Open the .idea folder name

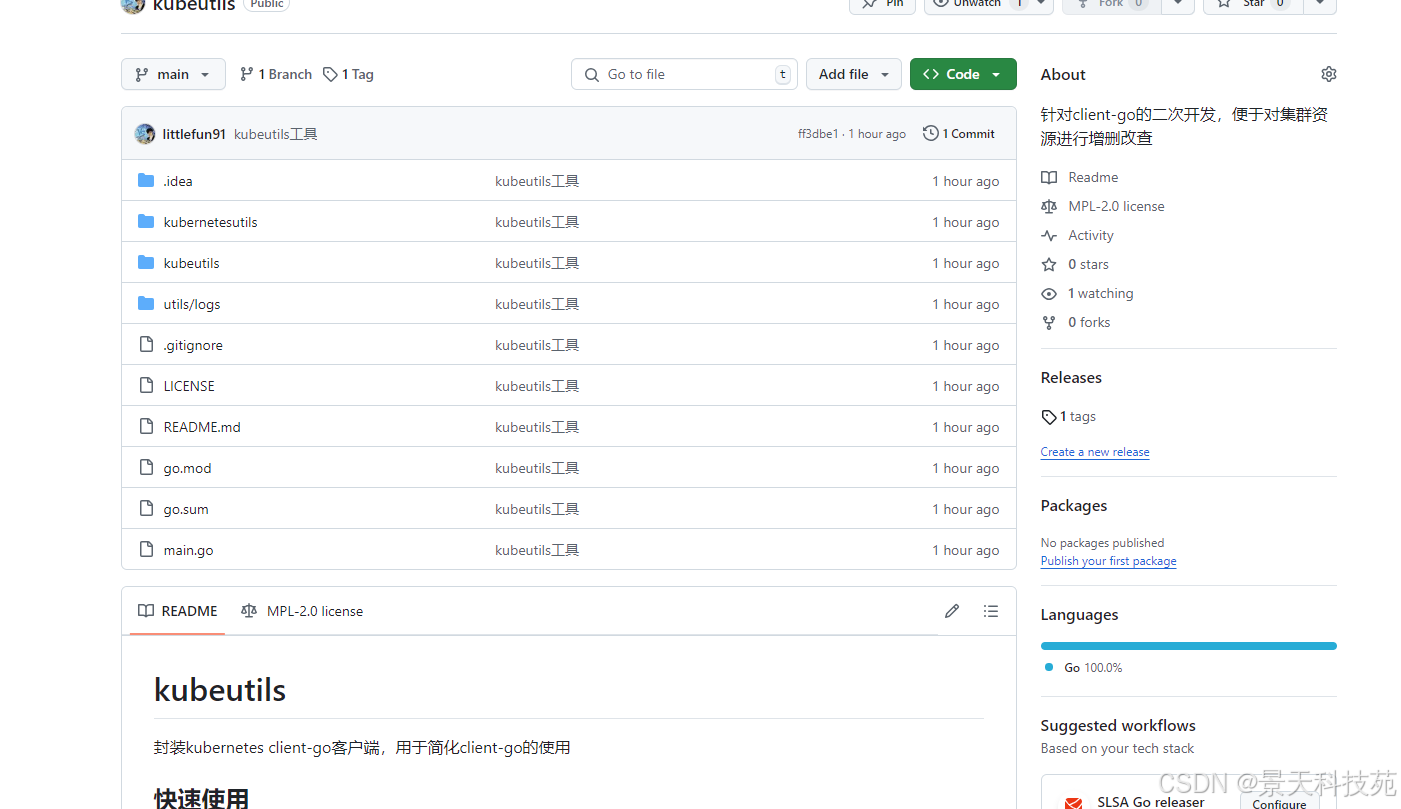click(178, 181)
